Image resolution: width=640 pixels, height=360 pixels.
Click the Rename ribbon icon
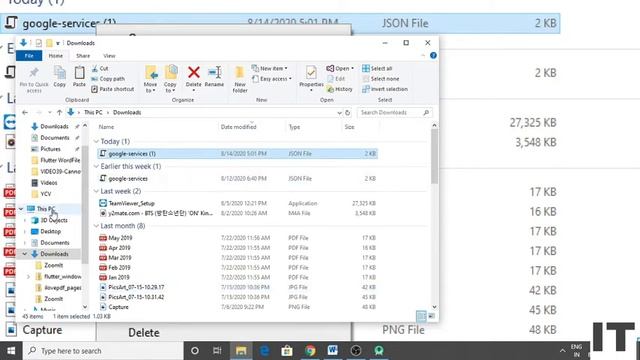[x=214, y=73]
